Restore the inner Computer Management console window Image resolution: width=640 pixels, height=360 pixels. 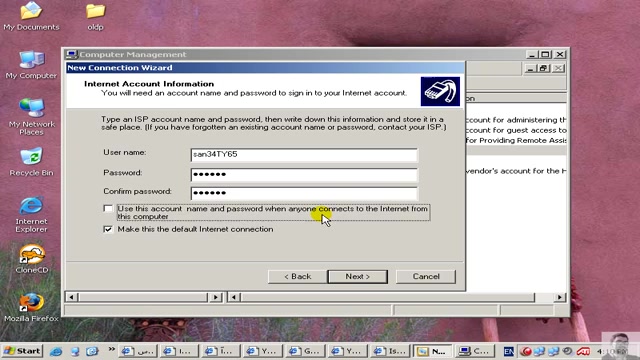tap(544, 68)
